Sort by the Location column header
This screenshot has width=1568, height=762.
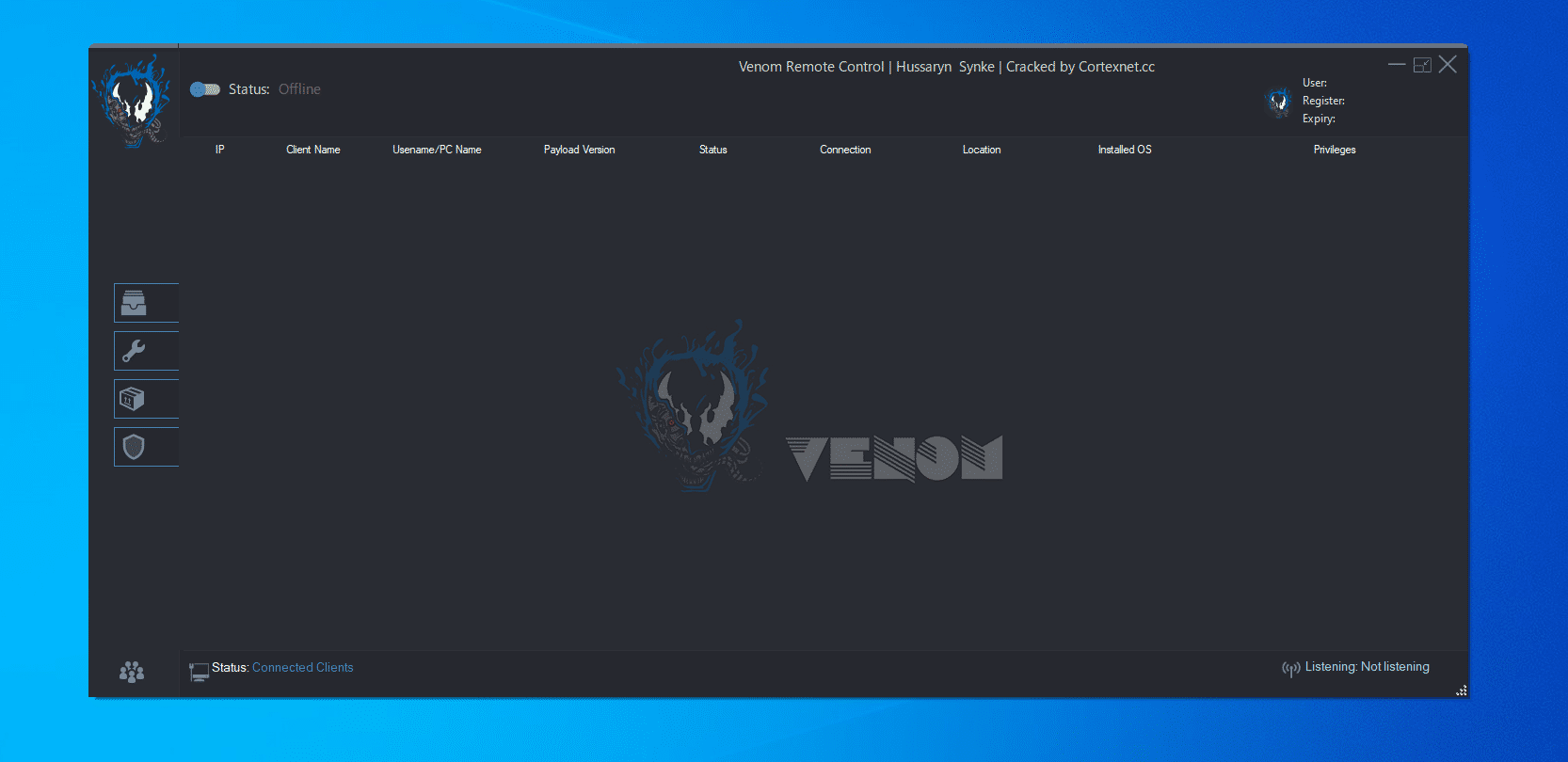point(982,150)
